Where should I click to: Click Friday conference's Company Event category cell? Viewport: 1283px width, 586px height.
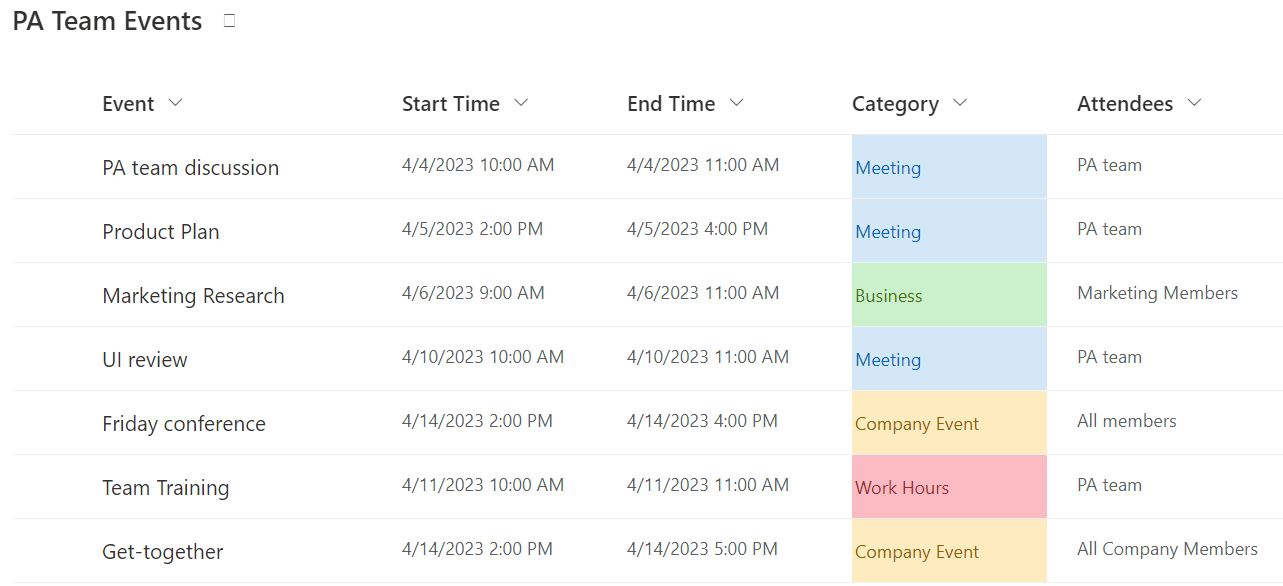948,423
